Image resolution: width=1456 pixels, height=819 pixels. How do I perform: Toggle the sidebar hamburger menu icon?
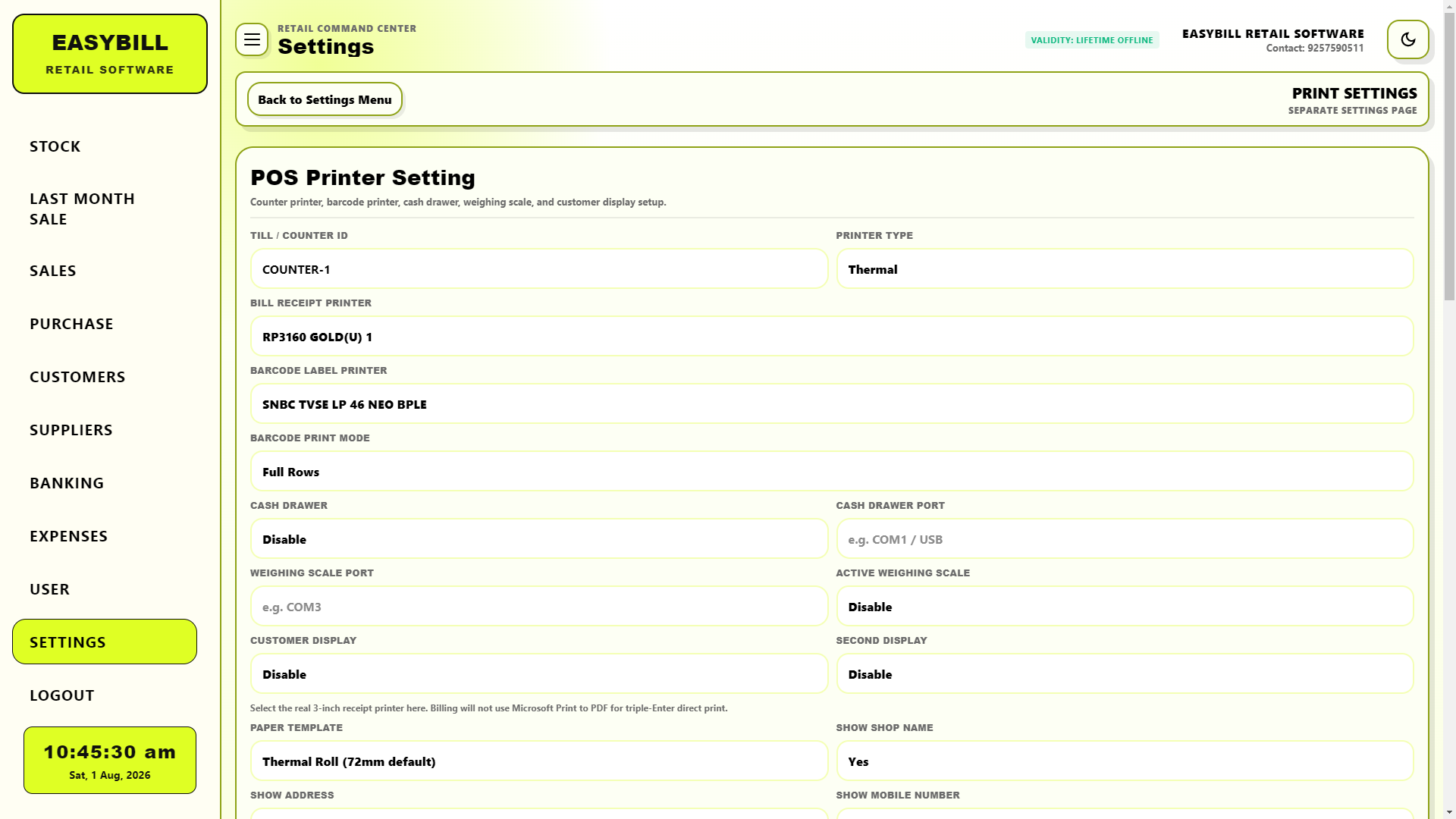coord(252,39)
